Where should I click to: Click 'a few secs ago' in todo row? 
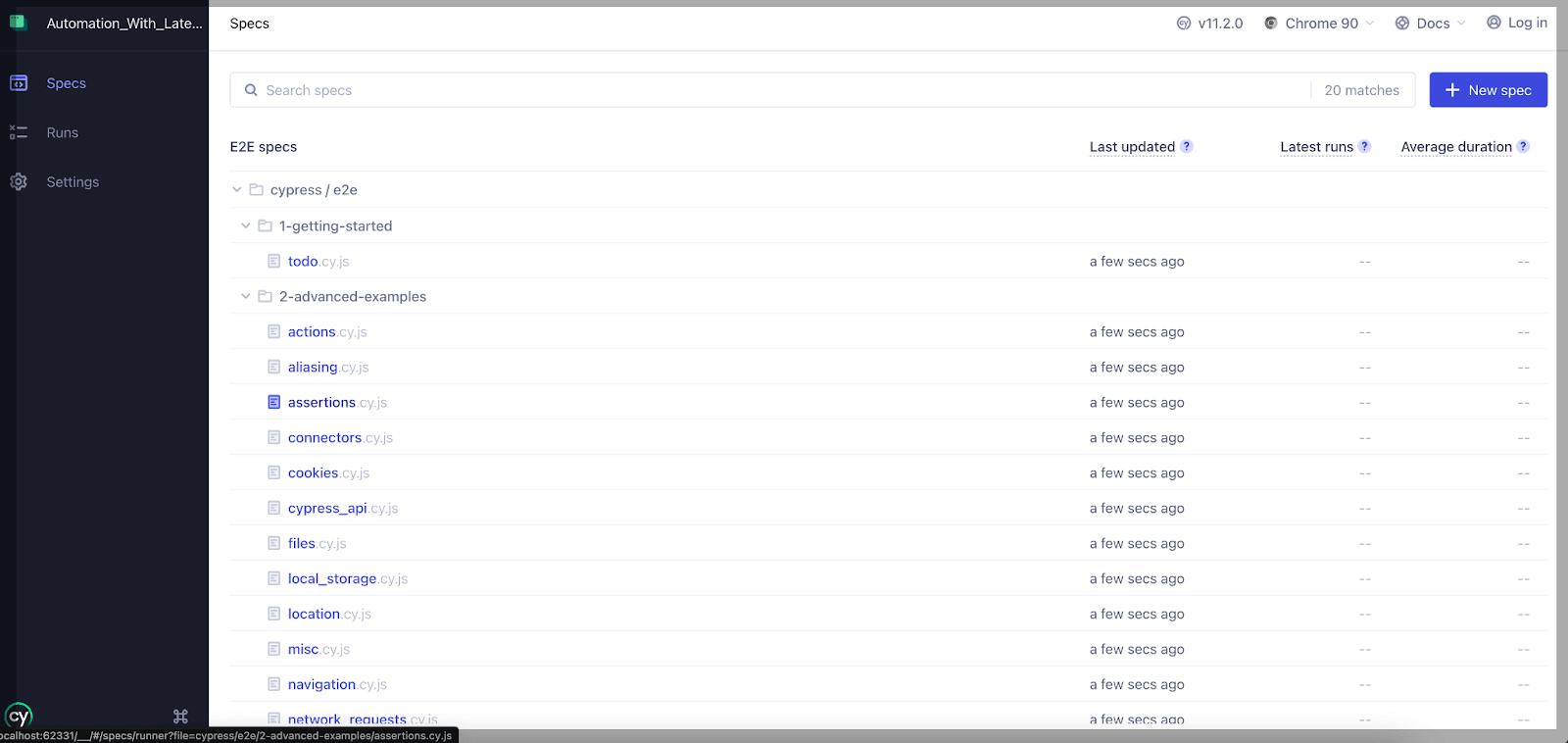tap(1137, 262)
